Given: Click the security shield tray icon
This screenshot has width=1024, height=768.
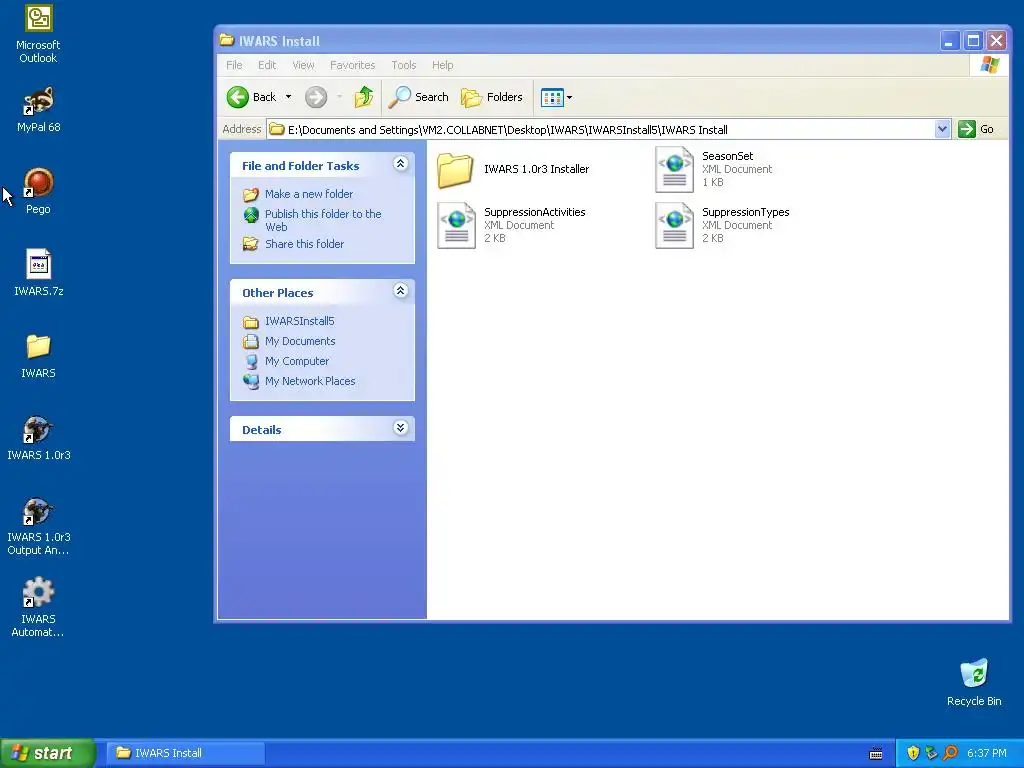Looking at the screenshot, I should [x=913, y=753].
